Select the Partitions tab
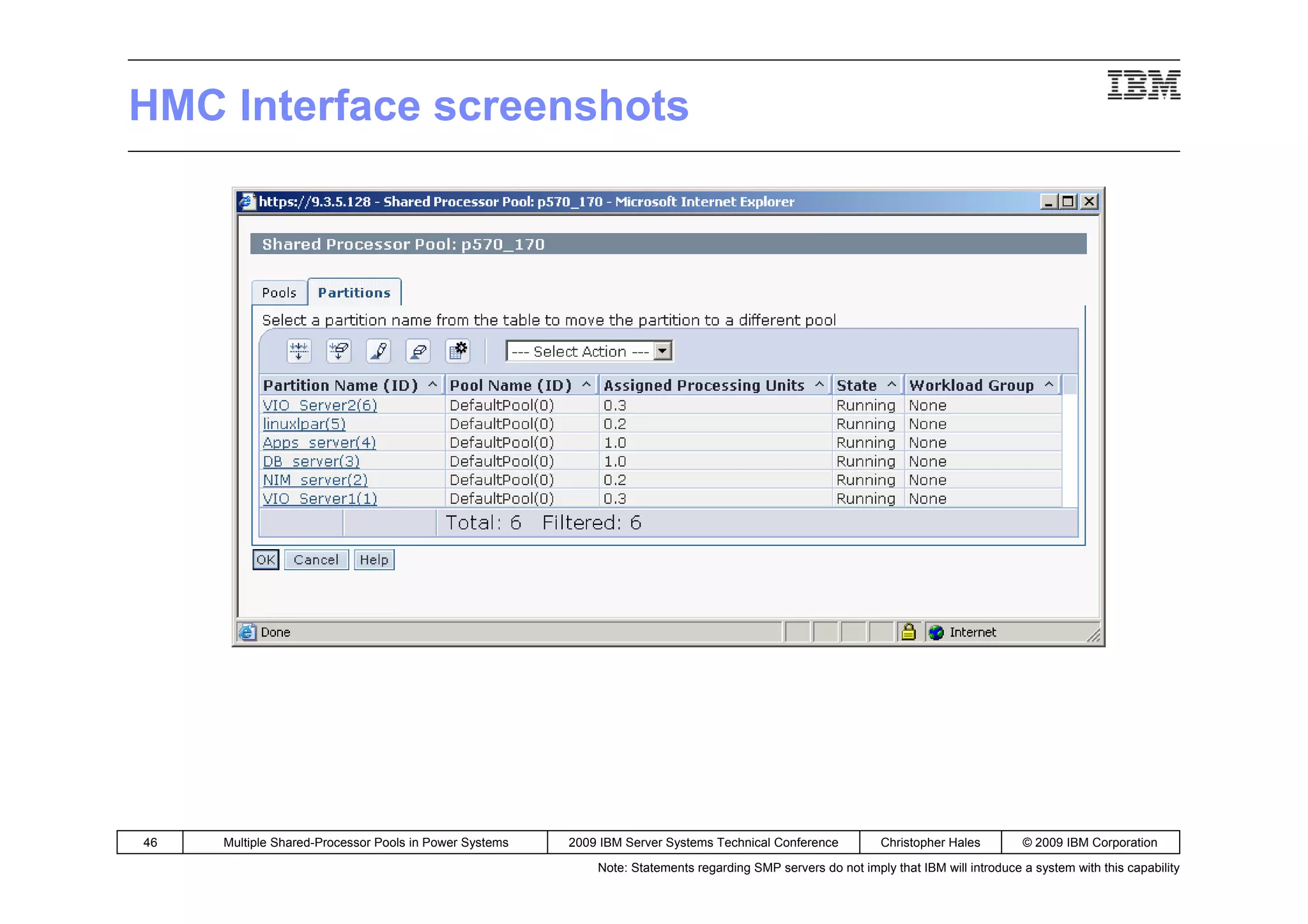The height and width of the screenshot is (924, 1308). (x=354, y=292)
